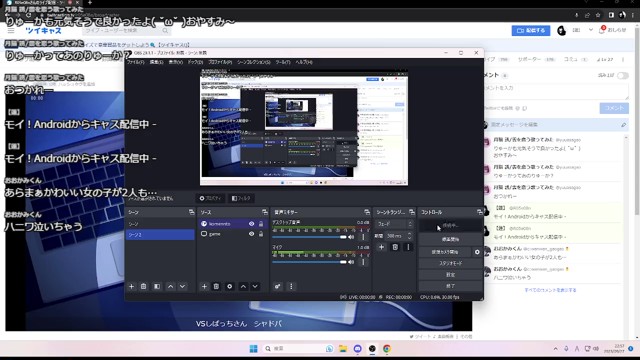
Task: Open OBS Scene Collection menu
Action: (253, 62)
